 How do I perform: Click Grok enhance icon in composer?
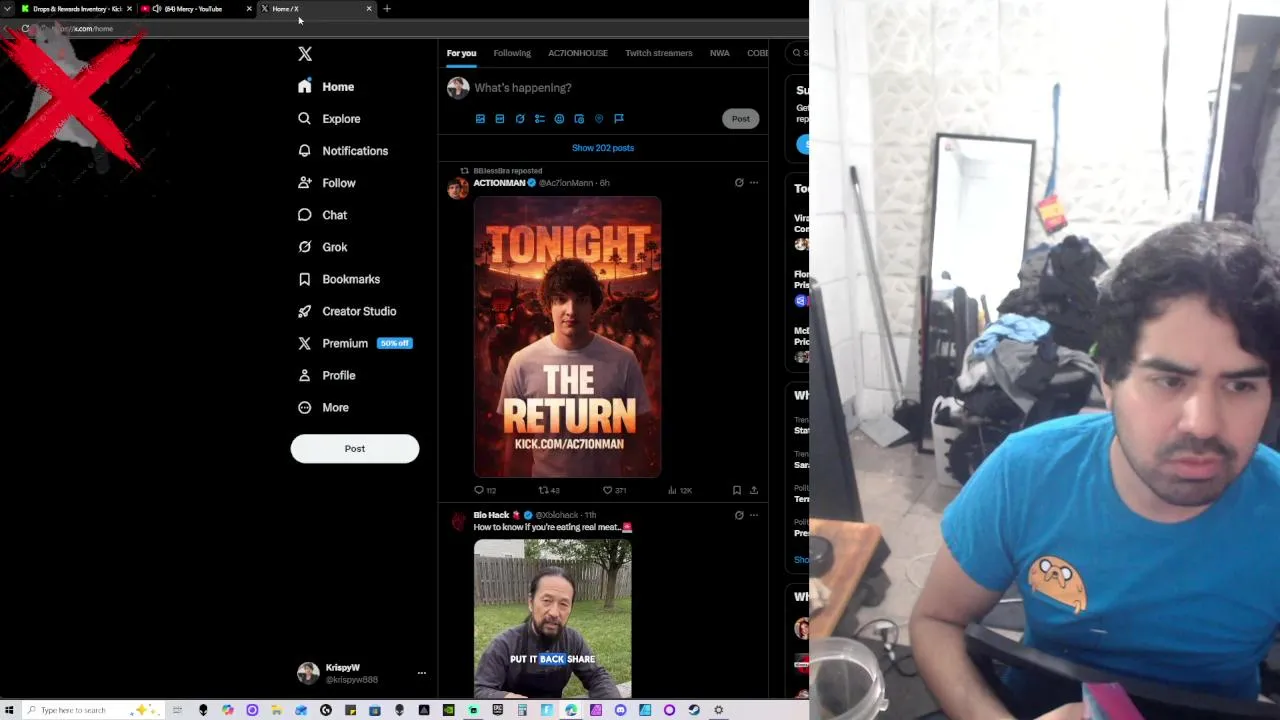pos(520,118)
